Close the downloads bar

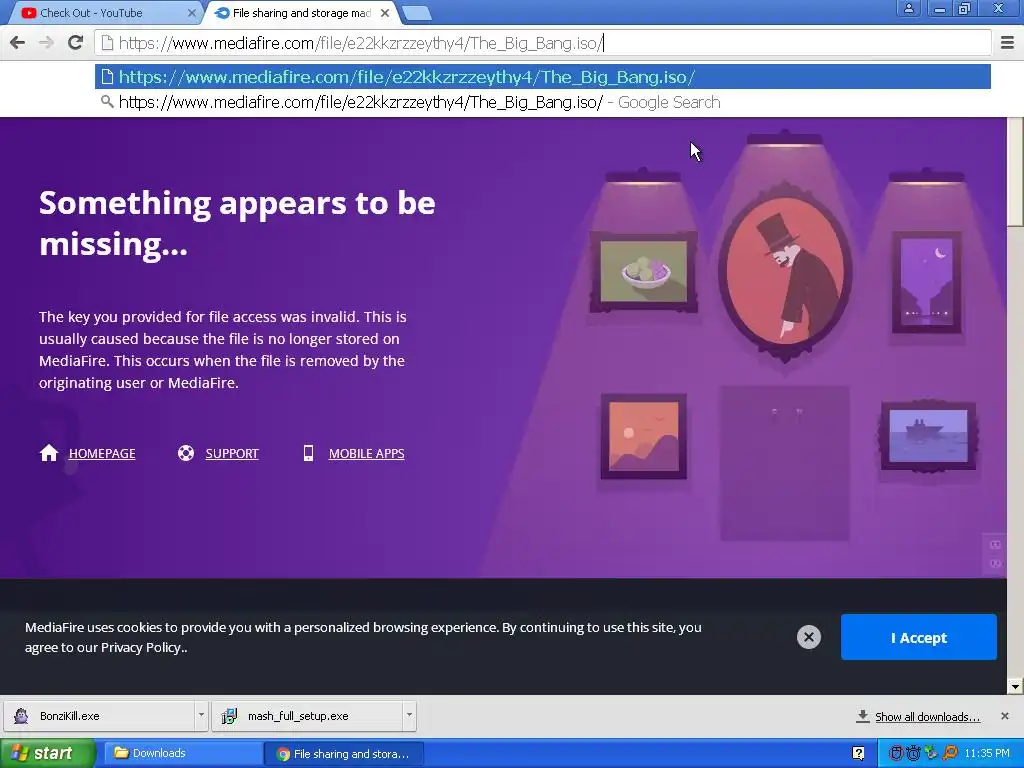[x=1005, y=716]
